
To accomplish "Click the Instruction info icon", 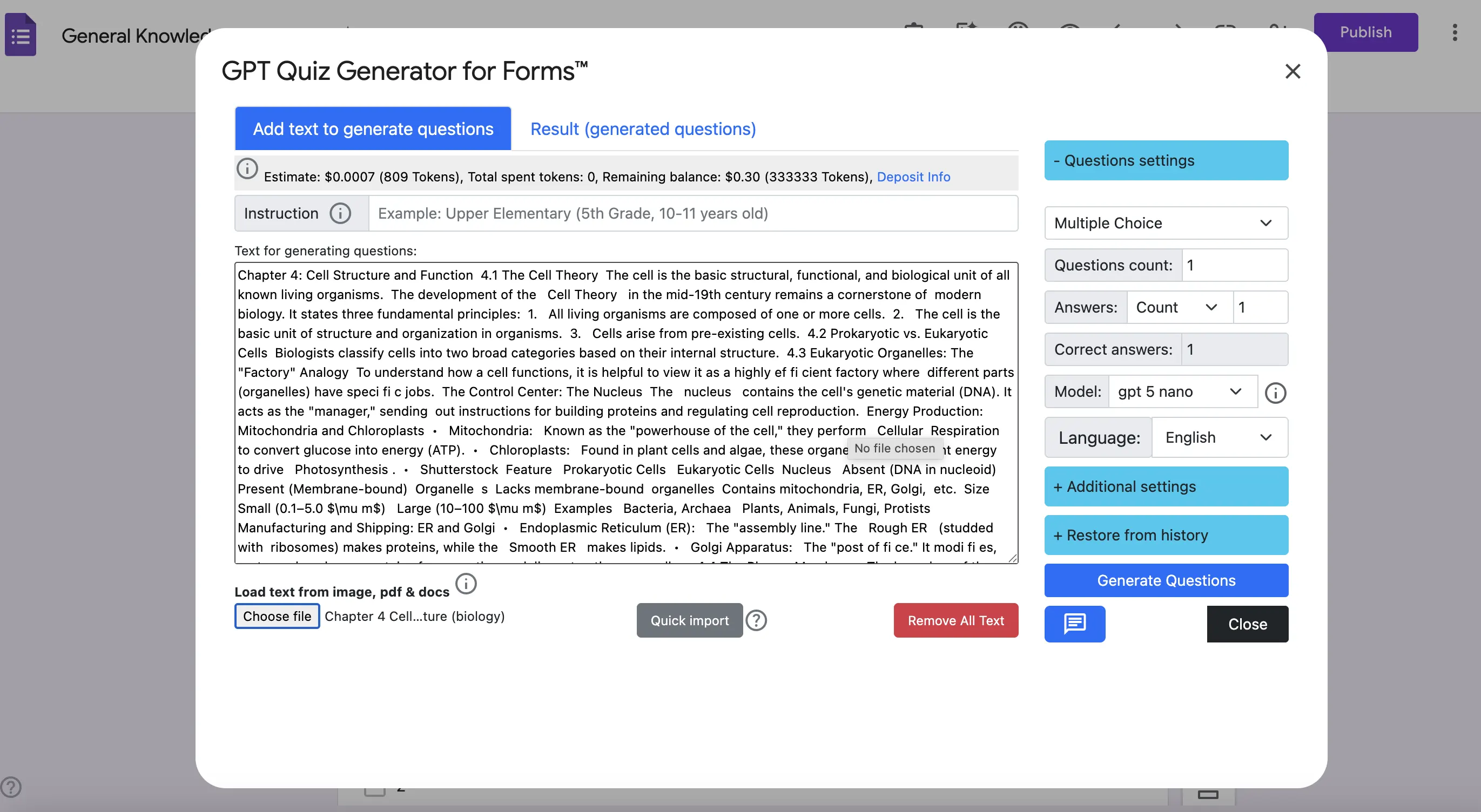I will (x=340, y=213).
